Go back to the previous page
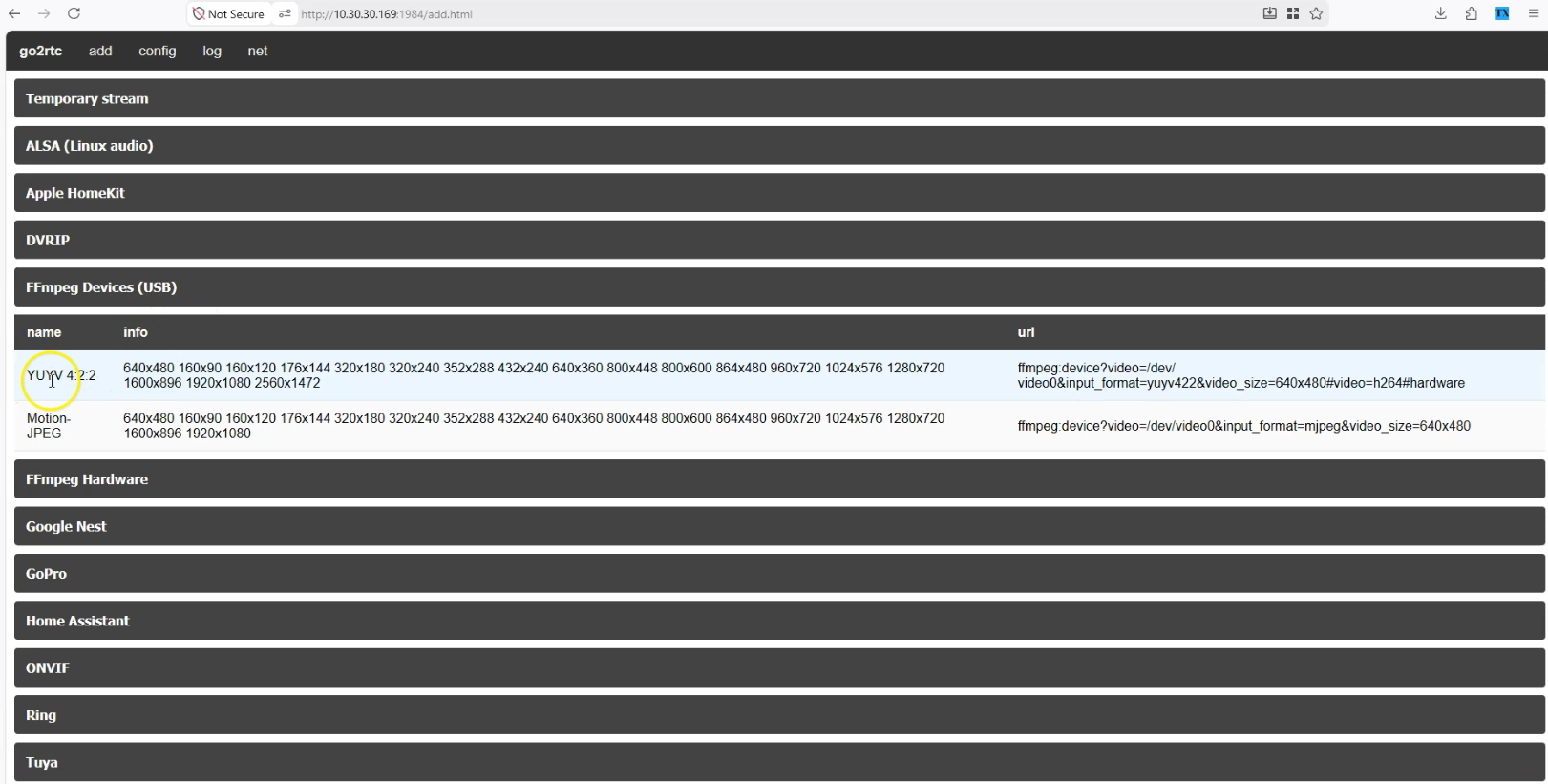The width and height of the screenshot is (1548, 784). (14, 13)
